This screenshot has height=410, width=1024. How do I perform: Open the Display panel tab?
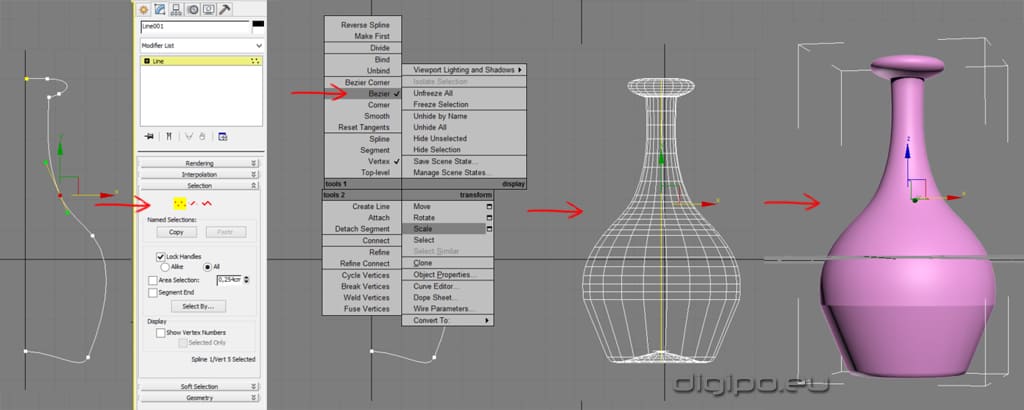point(209,9)
